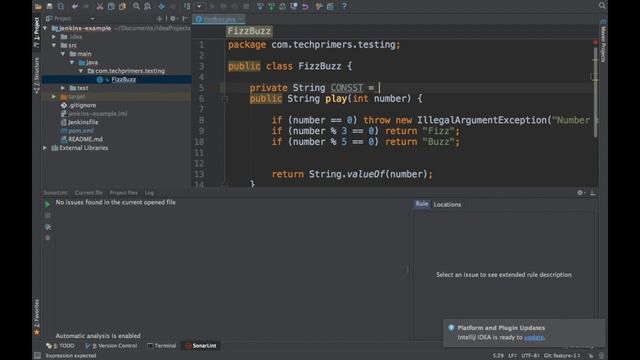
Task: Click the FizzBuzz breadcrumb label
Action: click(249, 31)
